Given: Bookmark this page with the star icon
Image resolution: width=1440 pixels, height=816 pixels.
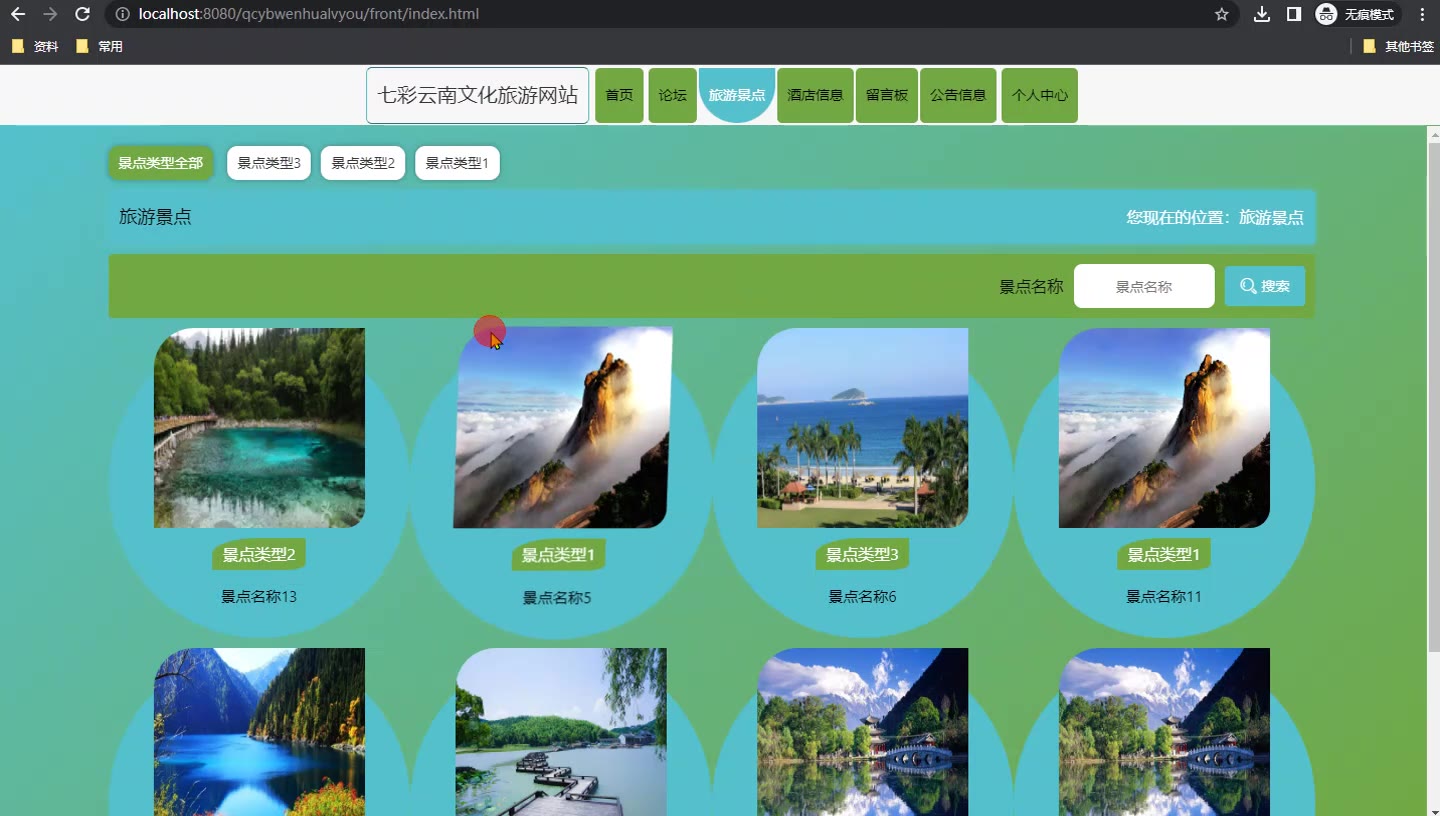Looking at the screenshot, I should (x=1221, y=14).
